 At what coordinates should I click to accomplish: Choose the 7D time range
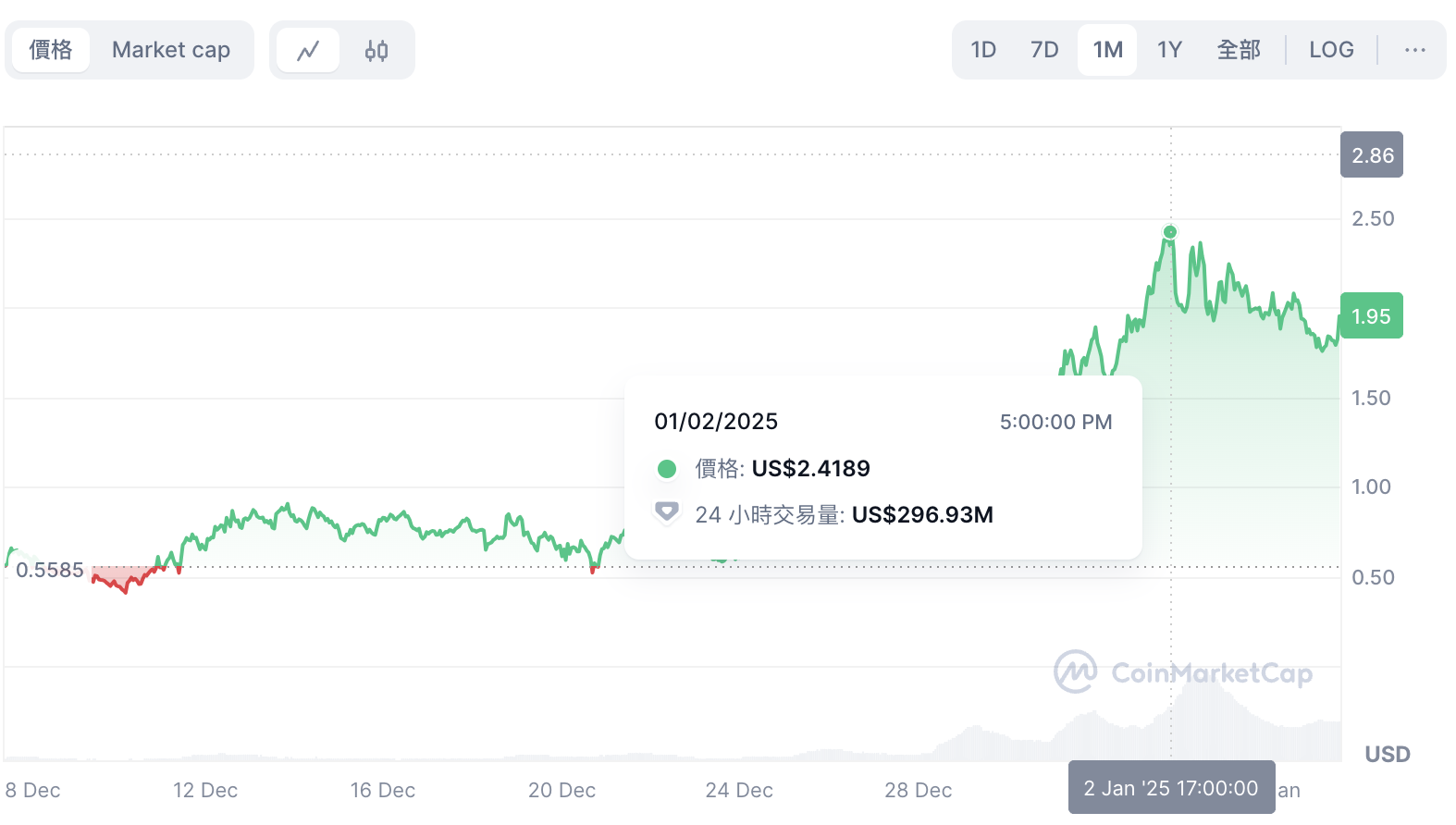(x=1044, y=50)
